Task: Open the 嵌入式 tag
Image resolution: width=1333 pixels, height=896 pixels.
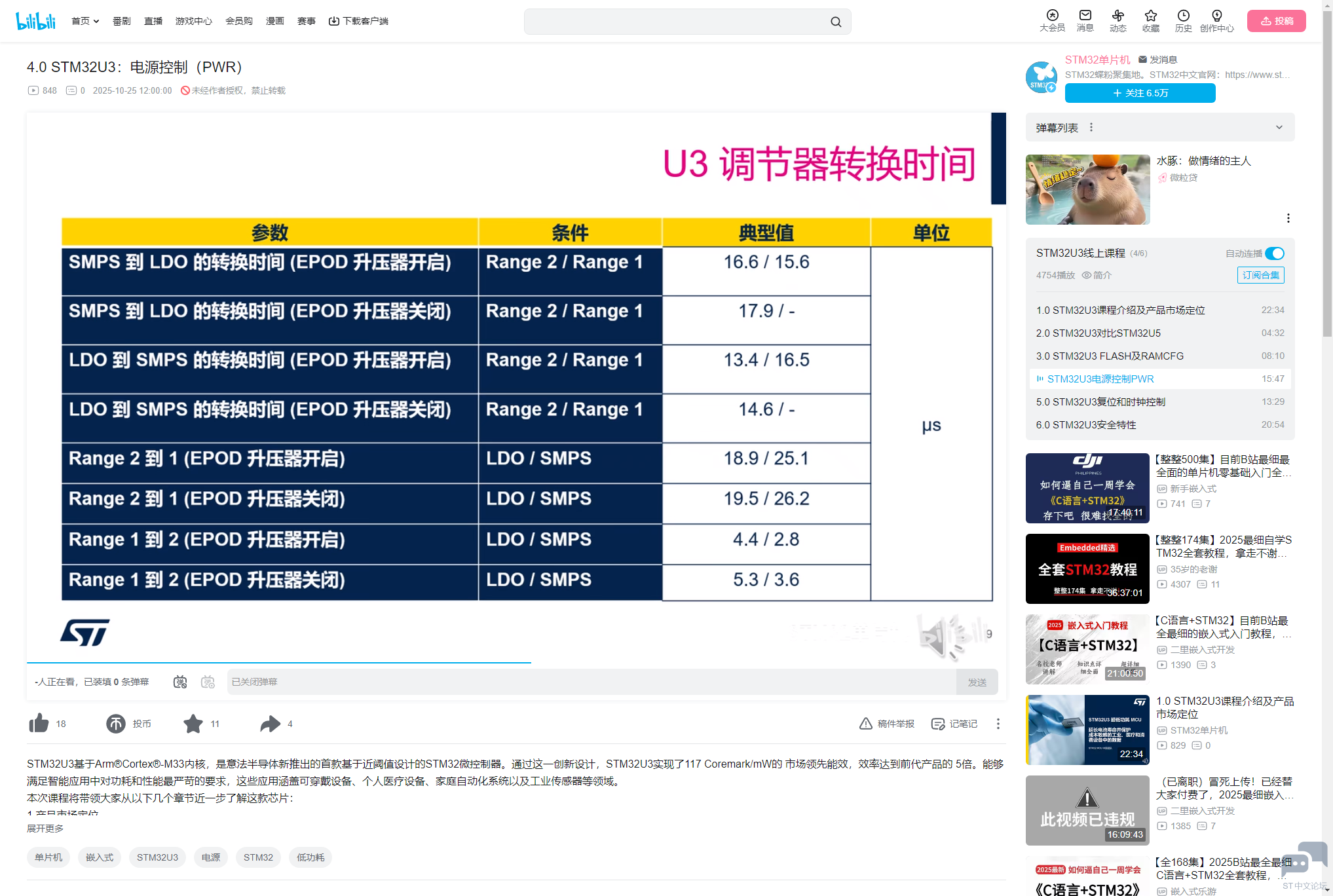Action: (100, 857)
